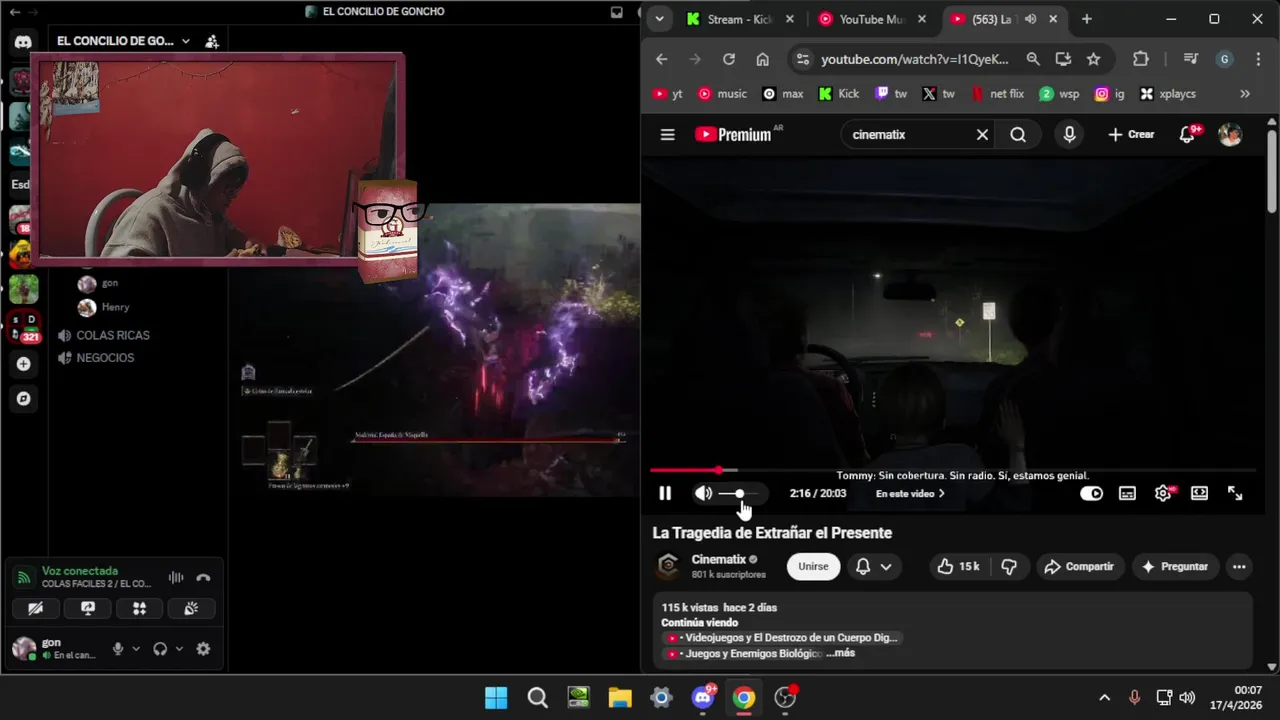Seek on the red video progress bar
The image size is (1280, 720).
click(952, 470)
